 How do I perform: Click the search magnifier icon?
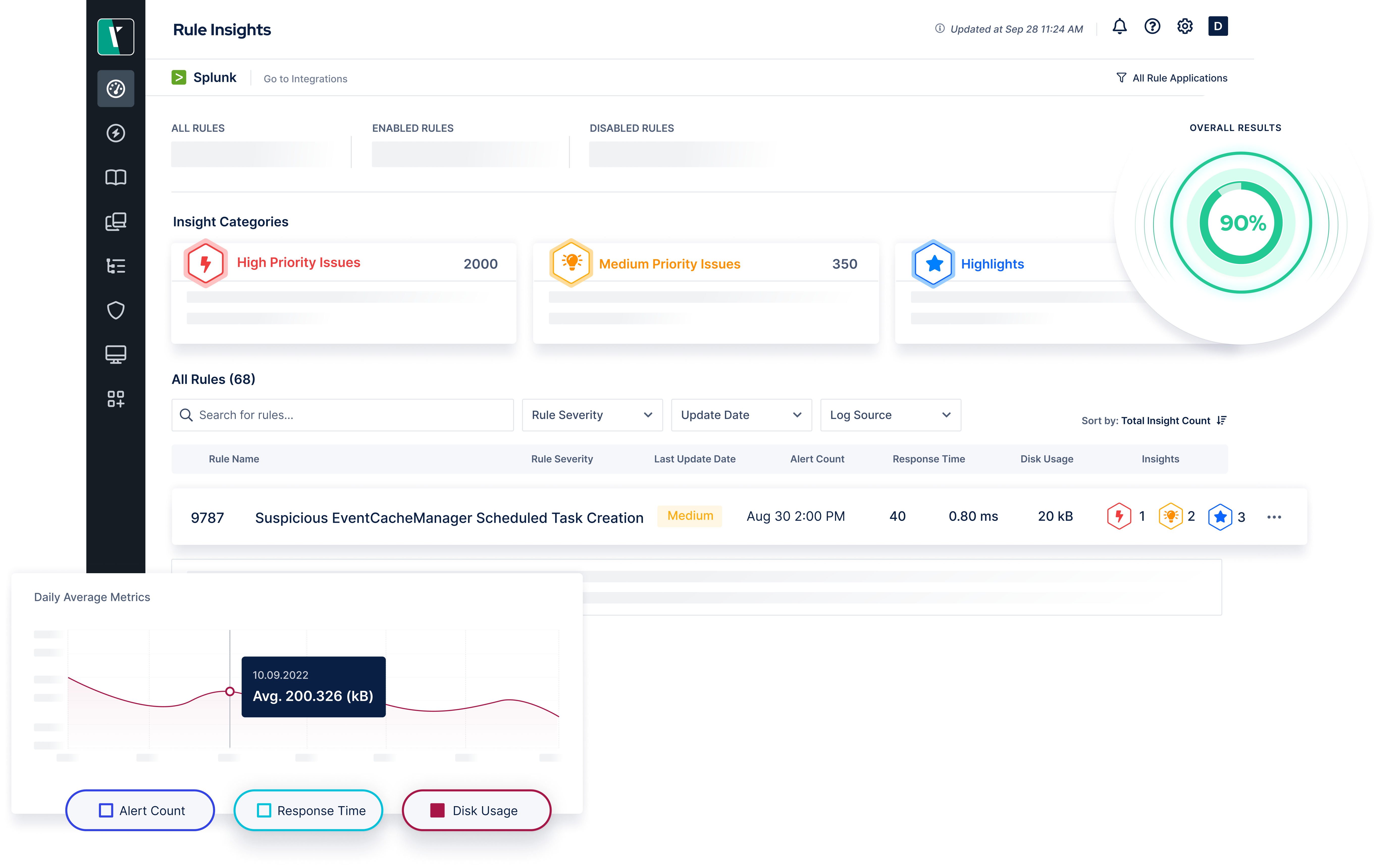(186, 415)
